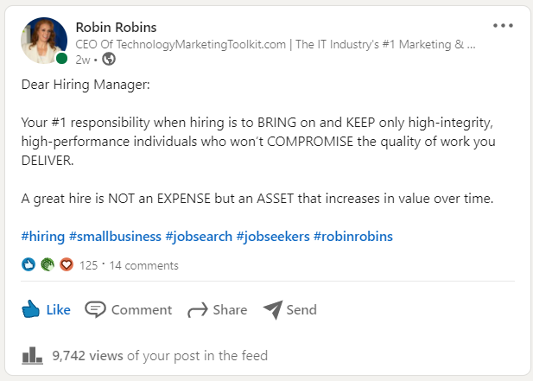
Task: Click the bar chart analytics icon
Action: (x=32, y=356)
